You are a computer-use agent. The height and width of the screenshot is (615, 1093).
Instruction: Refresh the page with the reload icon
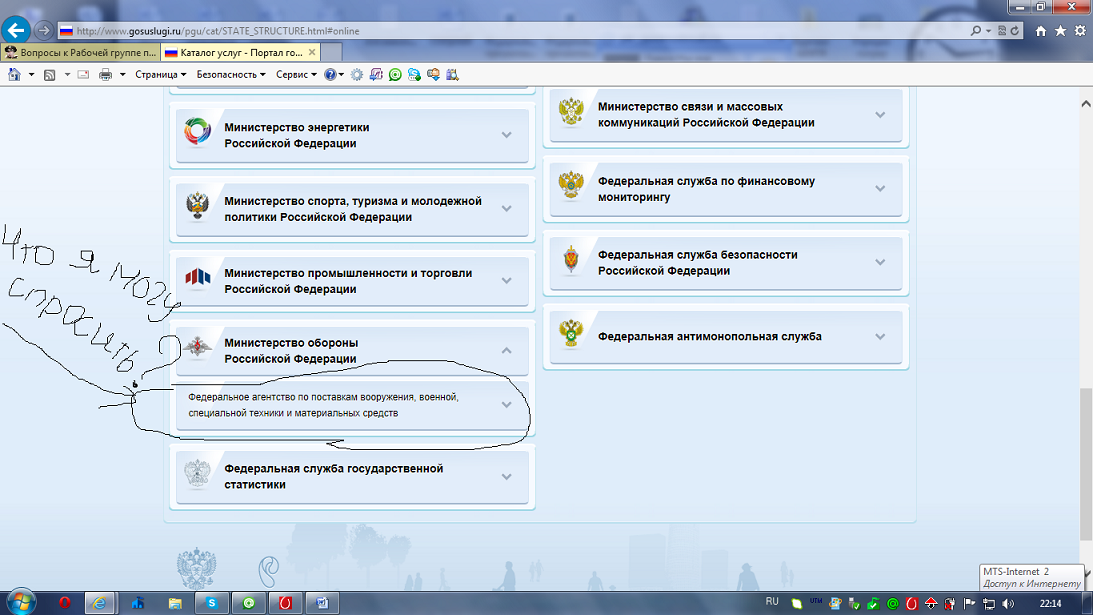[x=1015, y=31]
